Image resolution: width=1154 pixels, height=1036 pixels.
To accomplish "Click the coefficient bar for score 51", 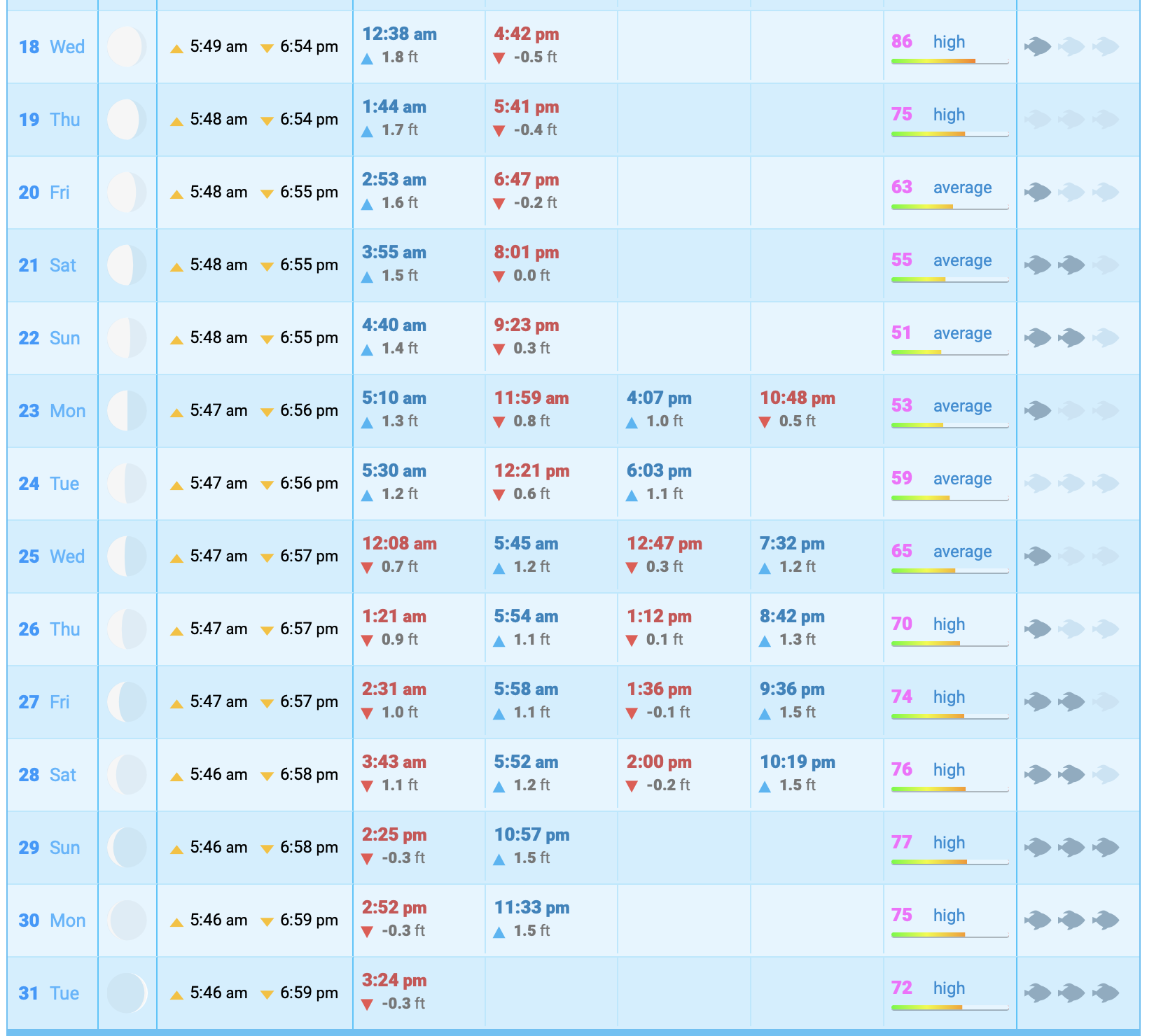I will coord(950,353).
